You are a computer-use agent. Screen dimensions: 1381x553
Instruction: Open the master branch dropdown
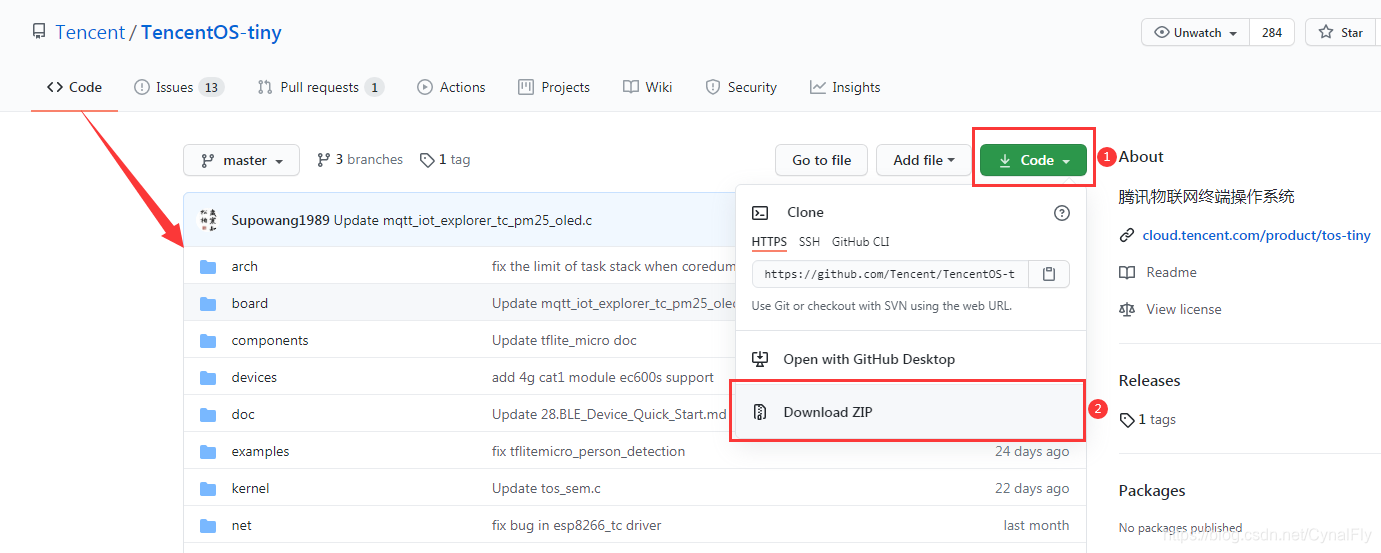click(x=243, y=160)
